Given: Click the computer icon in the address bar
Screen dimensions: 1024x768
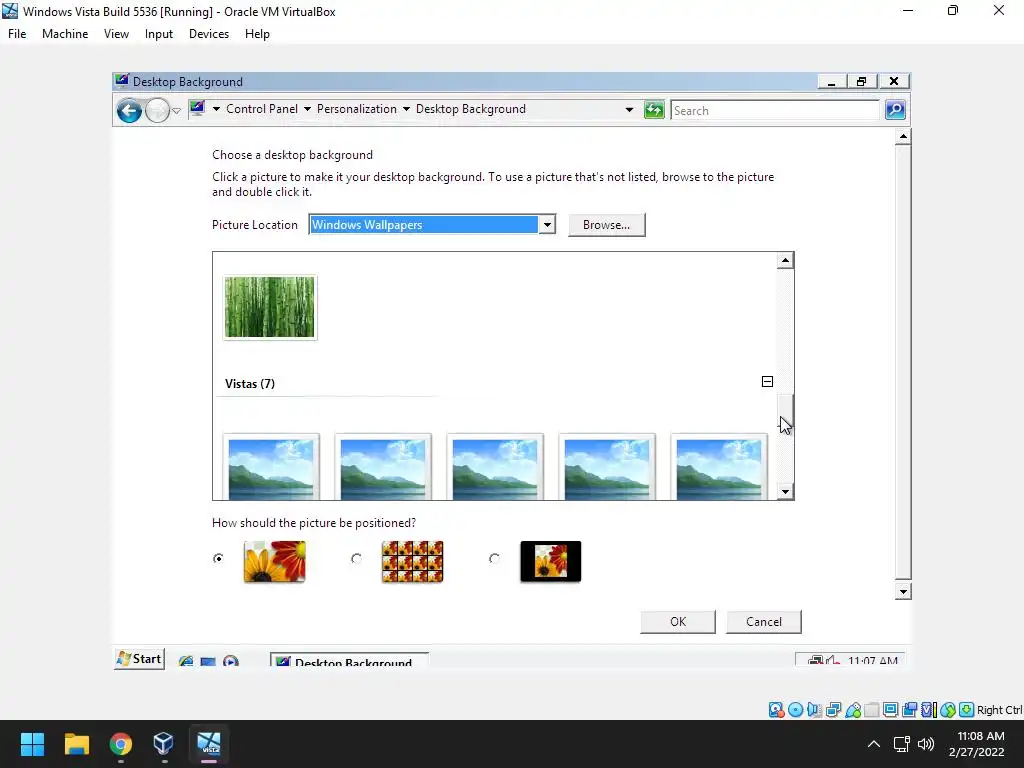Looking at the screenshot, I should pyautogui.click(x=197, y=109).
